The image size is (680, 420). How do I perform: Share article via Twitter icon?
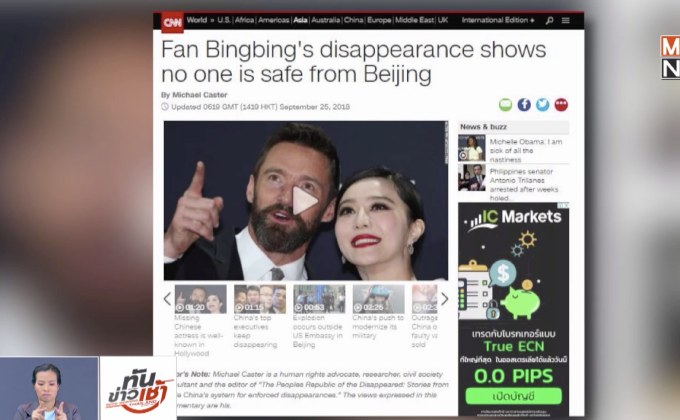[x=542, y=105]
